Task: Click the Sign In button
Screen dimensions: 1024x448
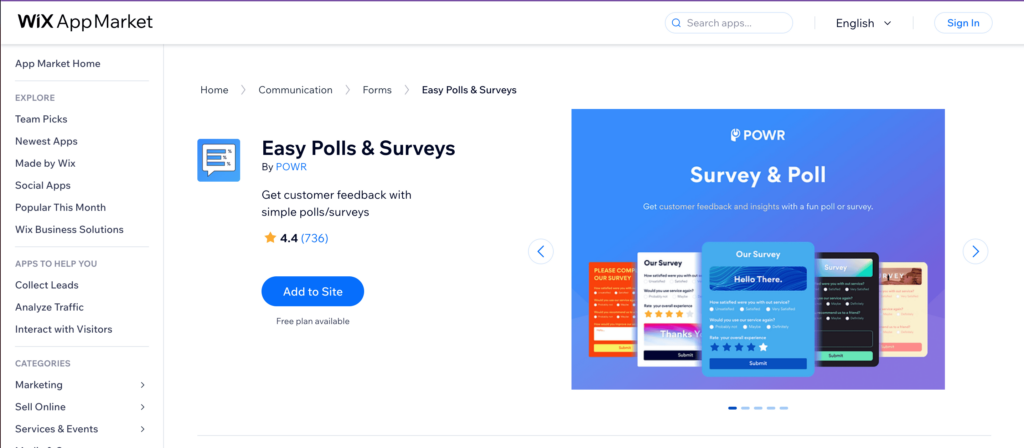Action: (963, 23)
